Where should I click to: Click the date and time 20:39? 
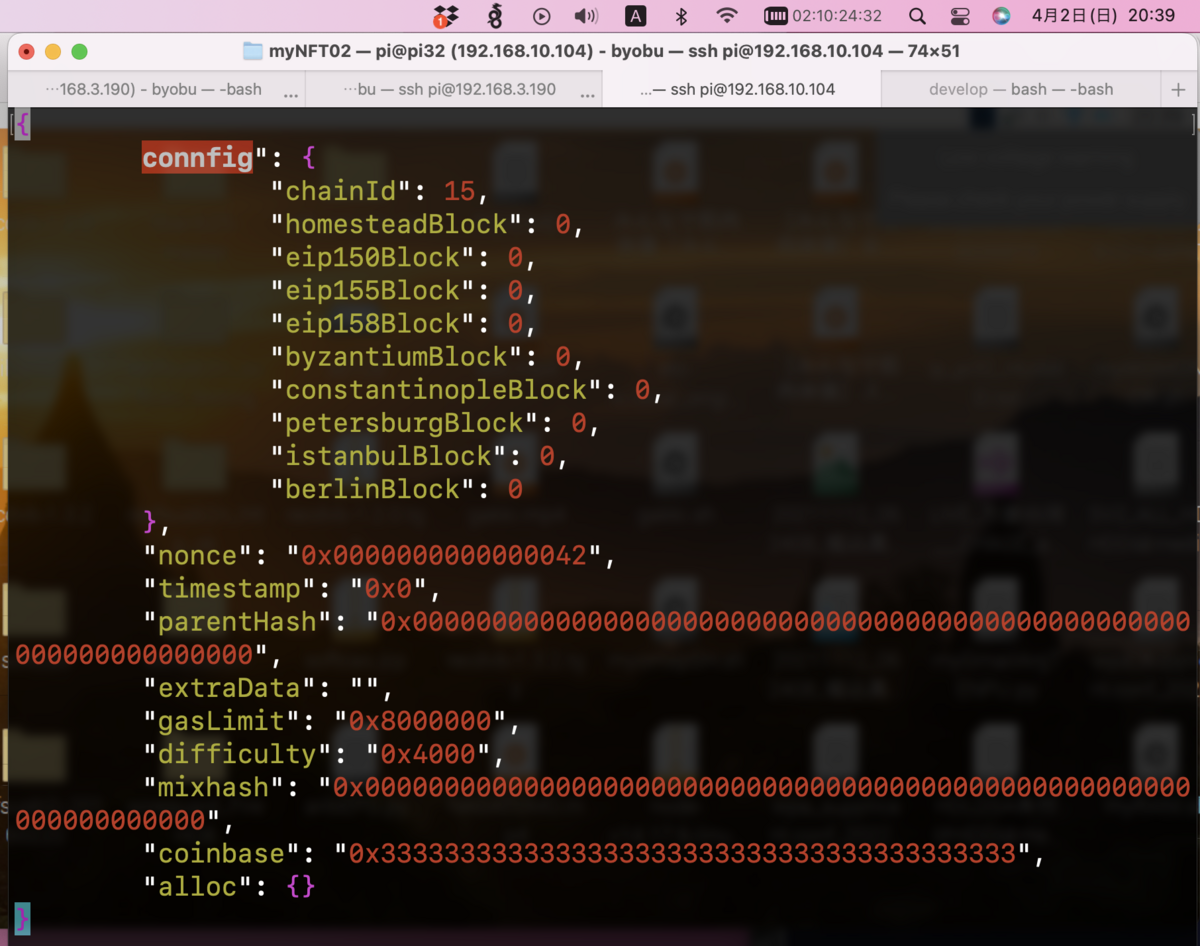[x=1103, y=16]
